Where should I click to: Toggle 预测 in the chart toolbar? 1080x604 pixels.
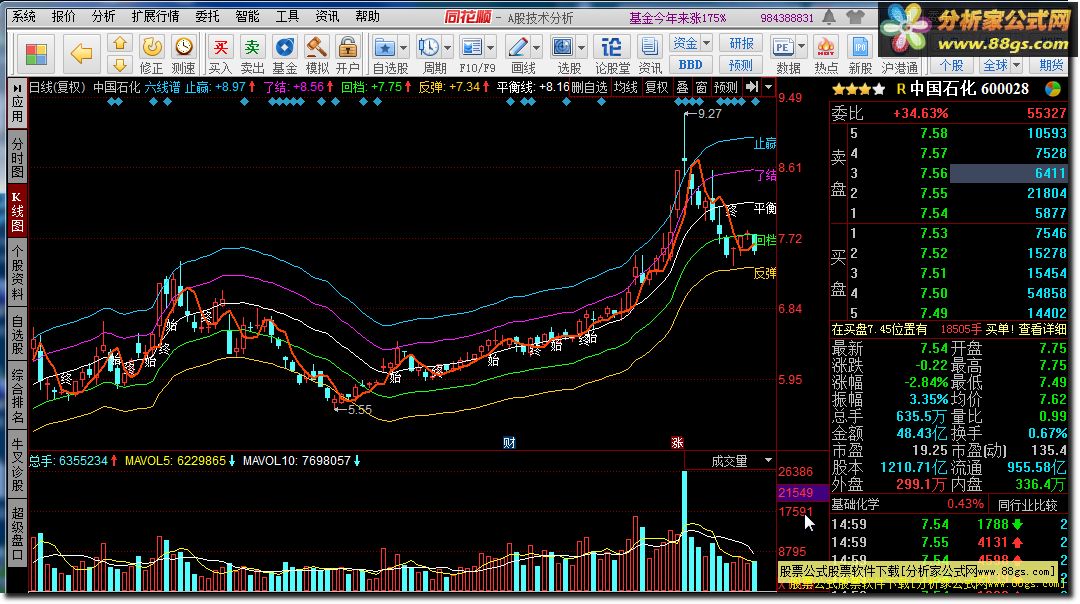point(725,87)
